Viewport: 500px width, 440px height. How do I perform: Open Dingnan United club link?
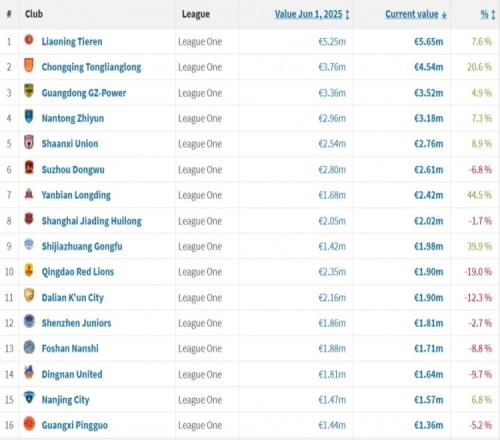point(72,374)
